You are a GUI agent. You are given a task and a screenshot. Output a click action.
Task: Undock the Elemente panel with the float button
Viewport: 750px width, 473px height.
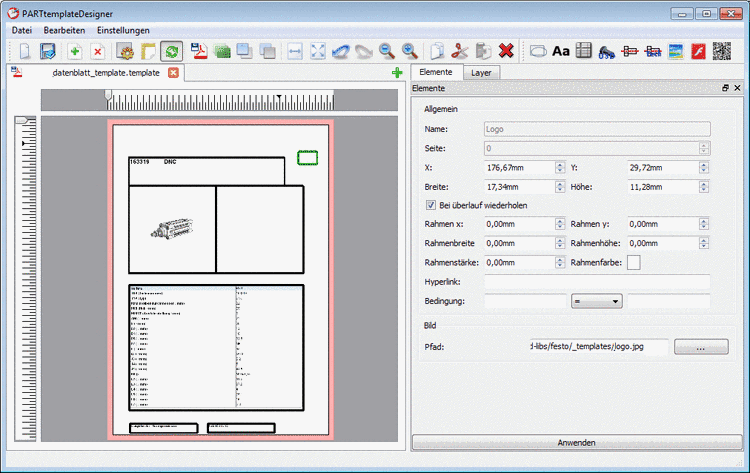click(x=726, y=88)
